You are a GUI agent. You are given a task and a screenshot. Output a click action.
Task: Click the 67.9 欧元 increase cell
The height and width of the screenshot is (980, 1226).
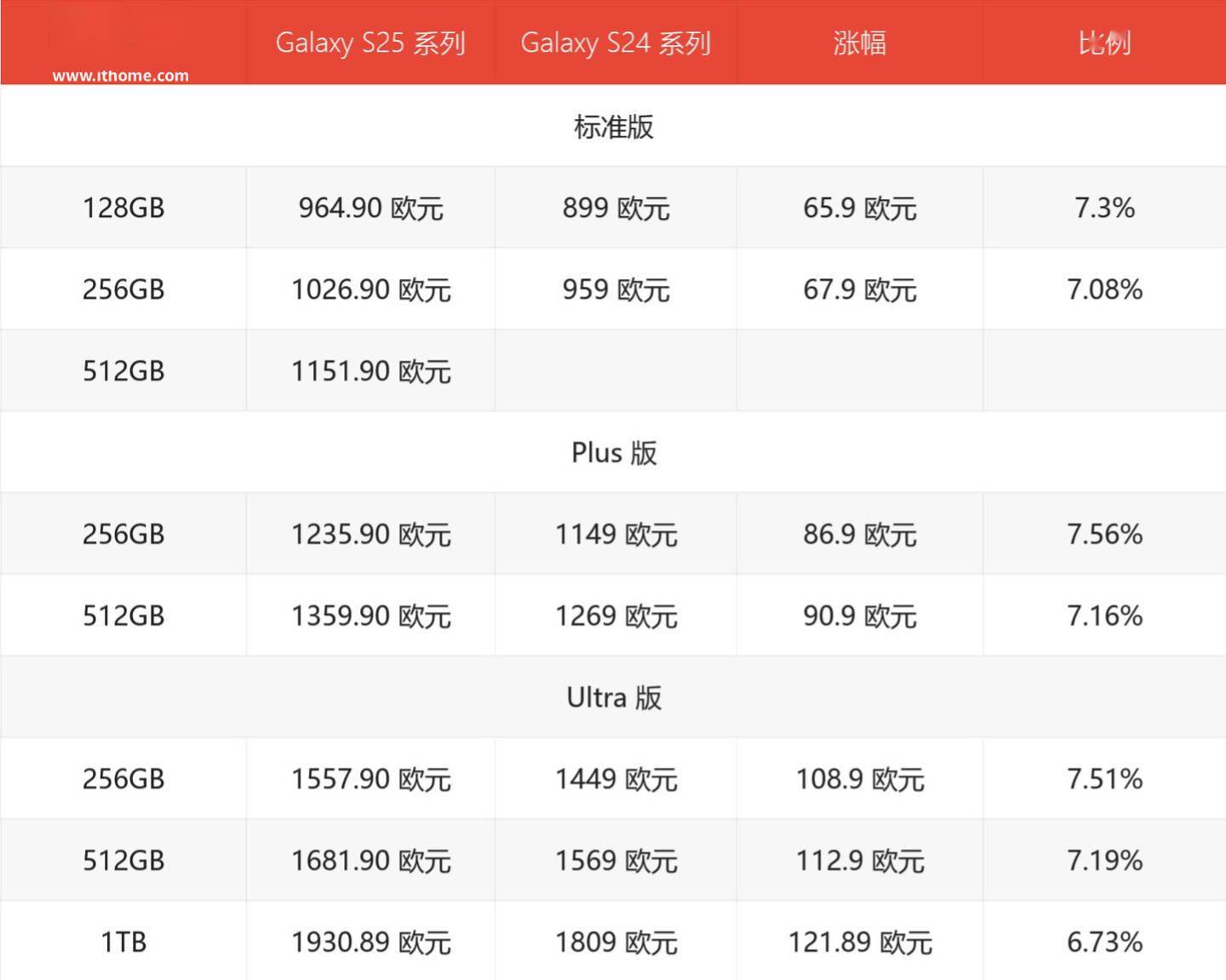tap(860, 289)
